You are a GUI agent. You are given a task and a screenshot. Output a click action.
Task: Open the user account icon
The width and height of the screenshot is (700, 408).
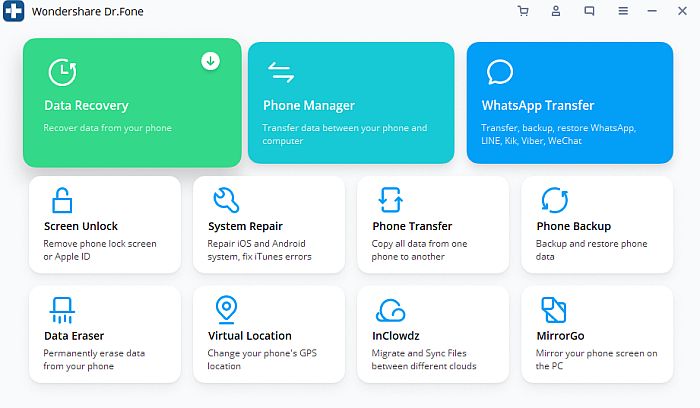(556, 11)
